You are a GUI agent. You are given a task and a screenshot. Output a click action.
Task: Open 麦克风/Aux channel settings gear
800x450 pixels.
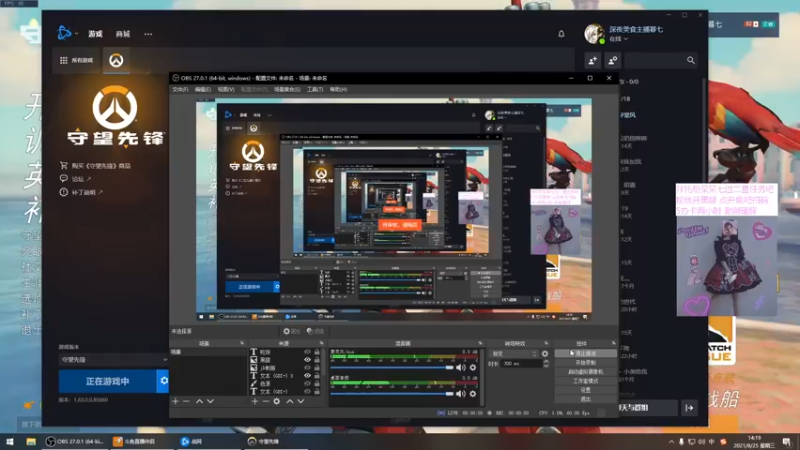[x=473, y=367]
